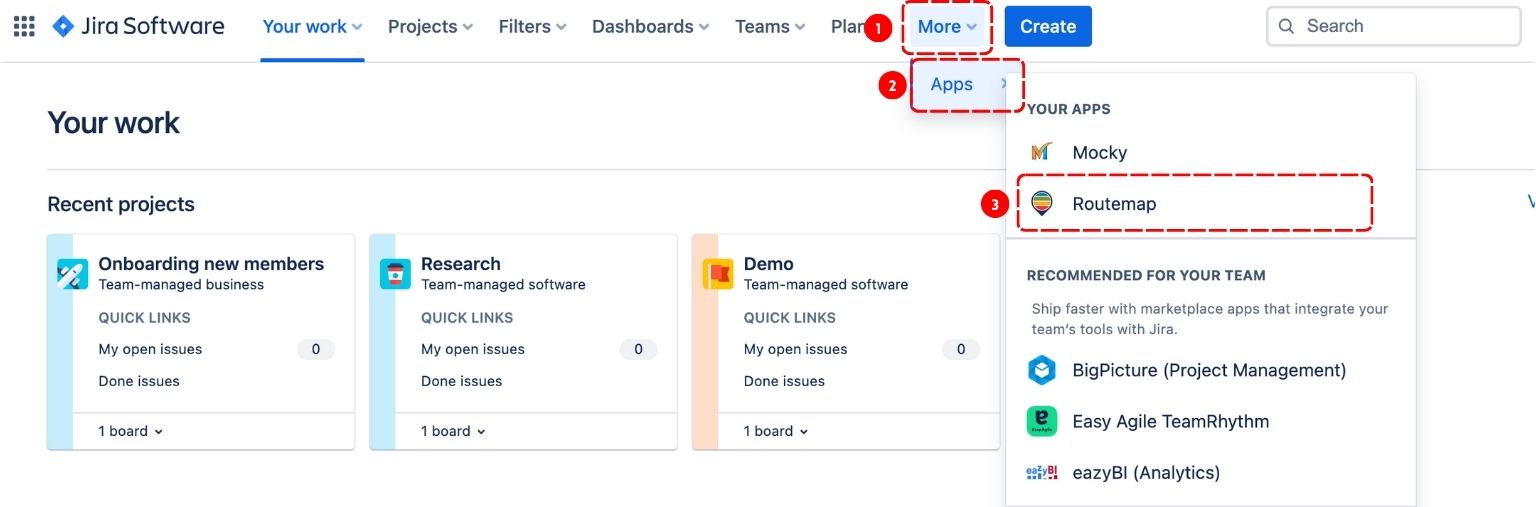Click My open issues under Onboarding project
Screen dimensions: 1536x507
(150, 349)
